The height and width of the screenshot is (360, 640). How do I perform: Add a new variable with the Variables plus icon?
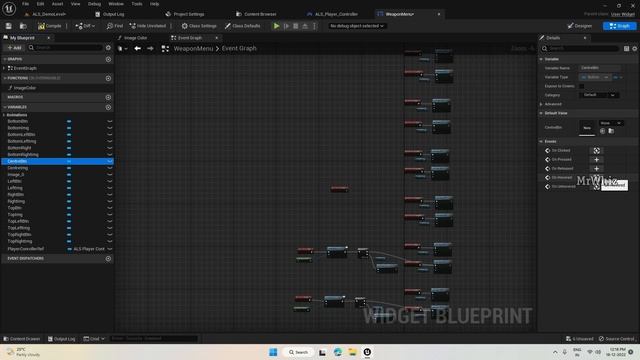[108, 107]
